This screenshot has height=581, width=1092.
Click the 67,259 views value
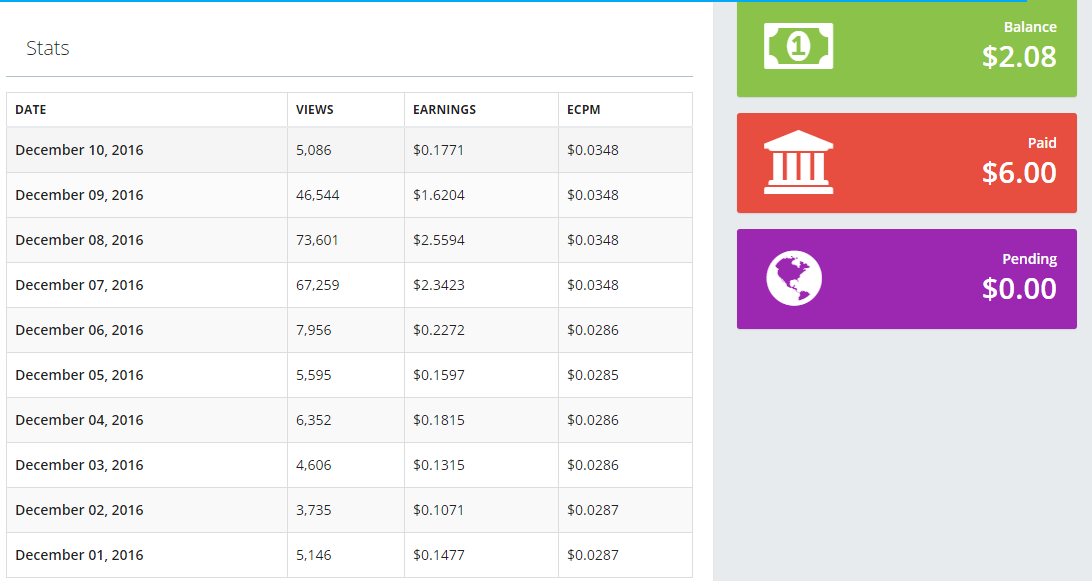pos(318,285)
